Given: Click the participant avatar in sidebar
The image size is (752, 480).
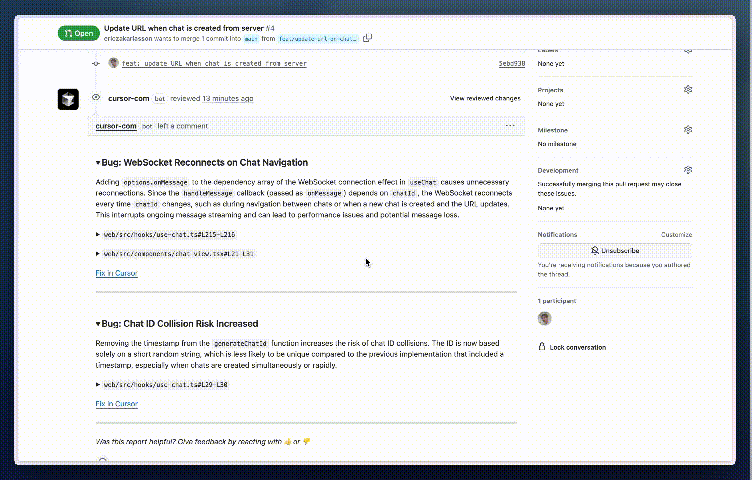Looking at the screenshot, I should pos(544,318).
